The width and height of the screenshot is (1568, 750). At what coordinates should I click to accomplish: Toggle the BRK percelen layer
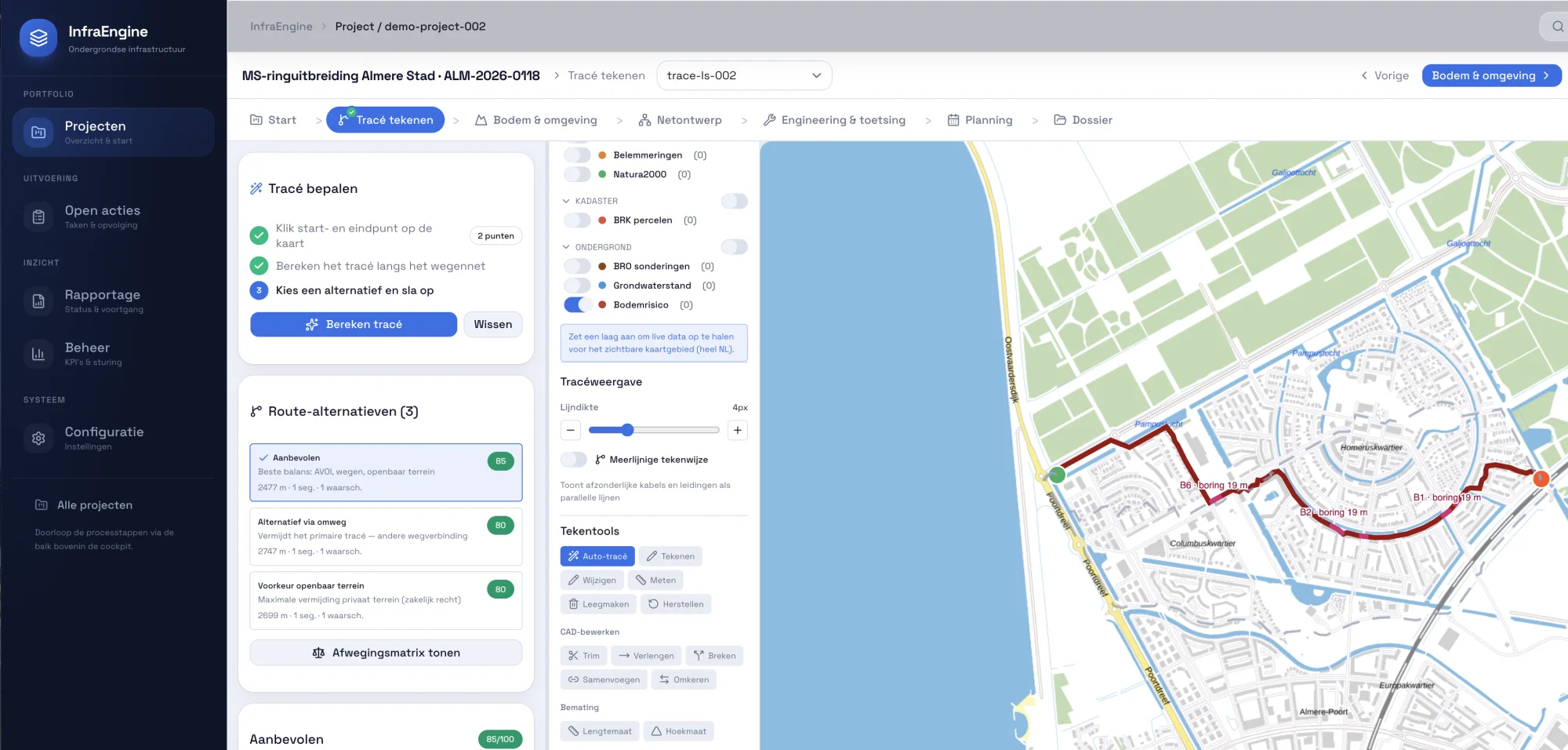click(x=577, y=220)
